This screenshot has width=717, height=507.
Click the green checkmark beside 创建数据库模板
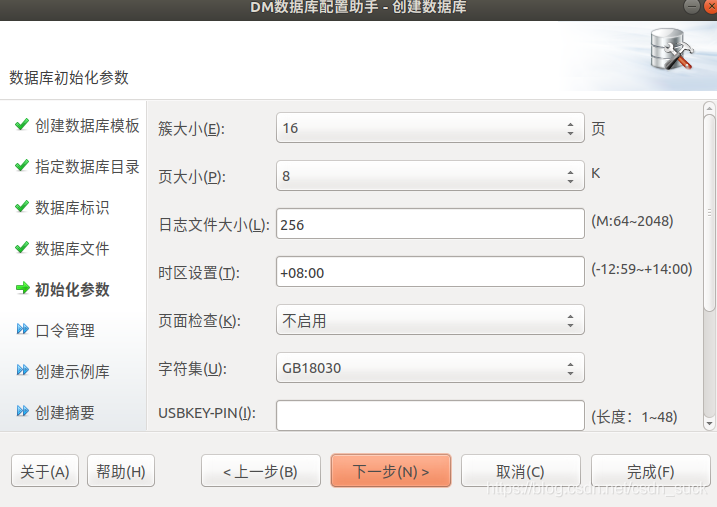coord(21,124)
